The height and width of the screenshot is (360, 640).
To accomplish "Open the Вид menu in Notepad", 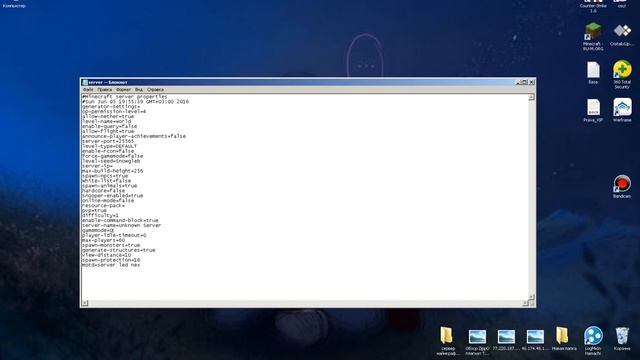I will [x=139, y=89].
